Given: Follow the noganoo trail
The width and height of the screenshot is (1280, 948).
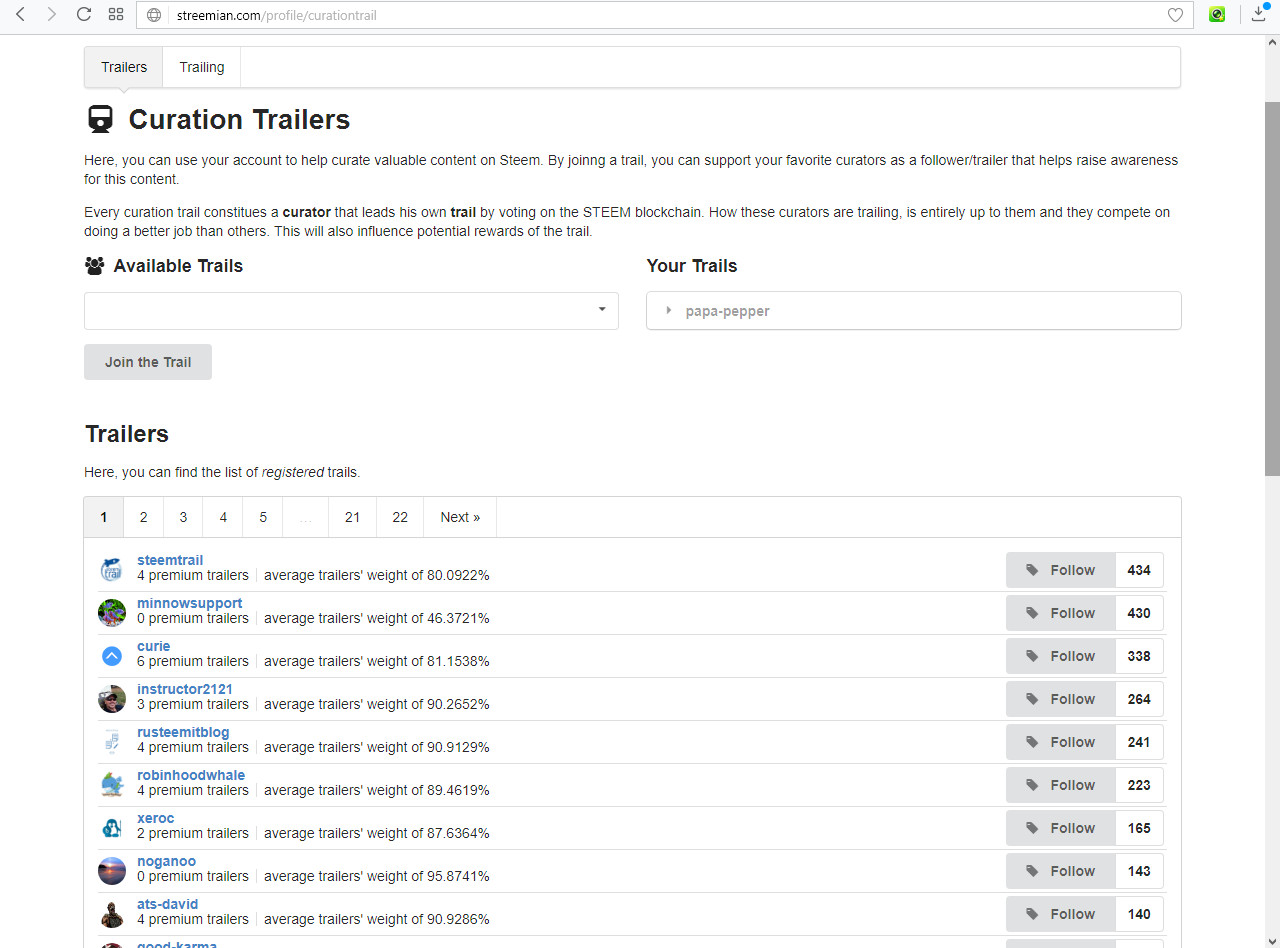Looking at the screenshot, I should (x=1061, y=871).
